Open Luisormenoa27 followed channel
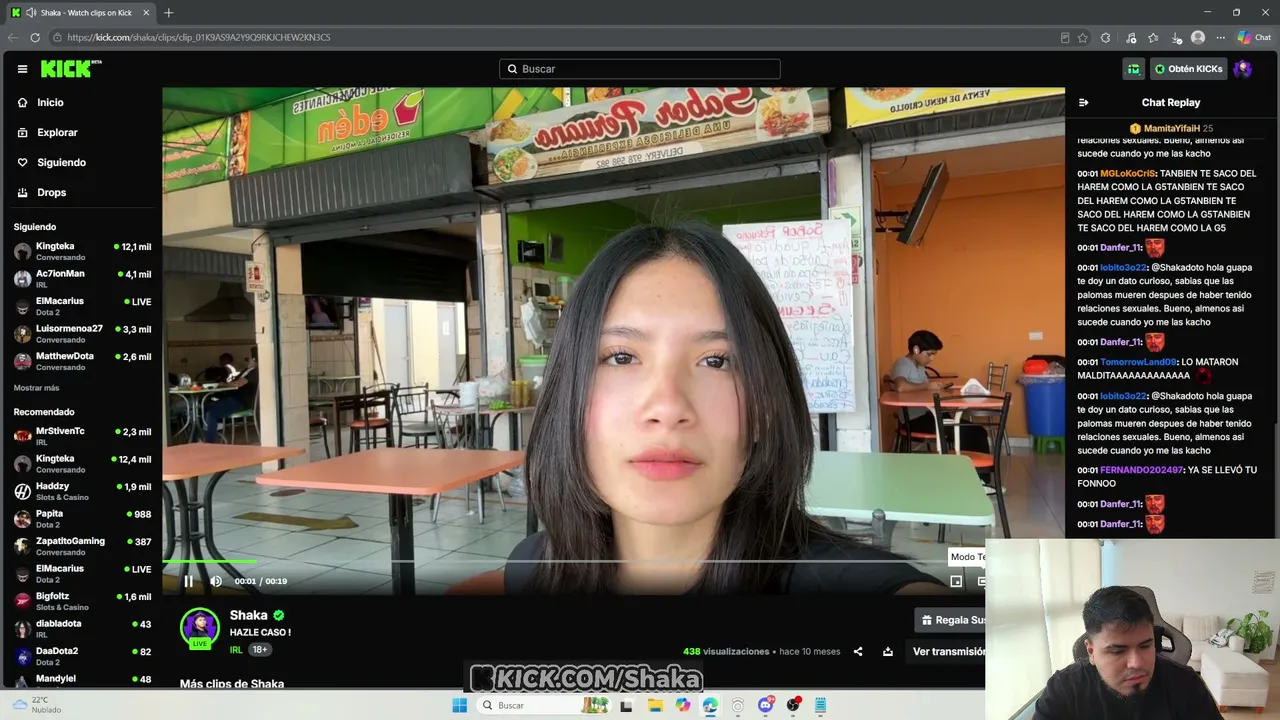Screen dimensions: 1280x720 click(x=82, y=333)
